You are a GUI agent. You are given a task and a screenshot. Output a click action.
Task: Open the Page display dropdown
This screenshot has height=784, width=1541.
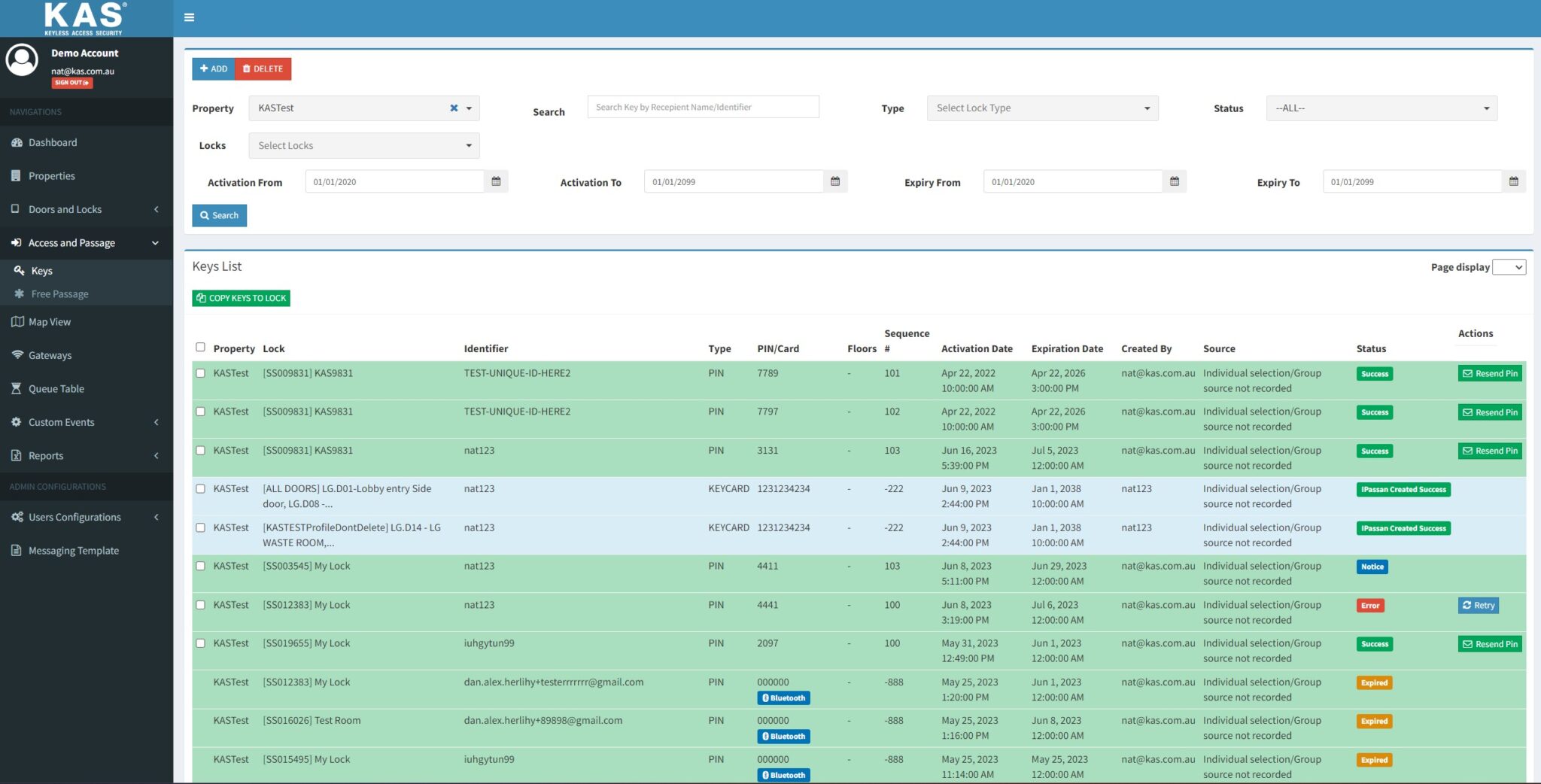[1509, 267]
